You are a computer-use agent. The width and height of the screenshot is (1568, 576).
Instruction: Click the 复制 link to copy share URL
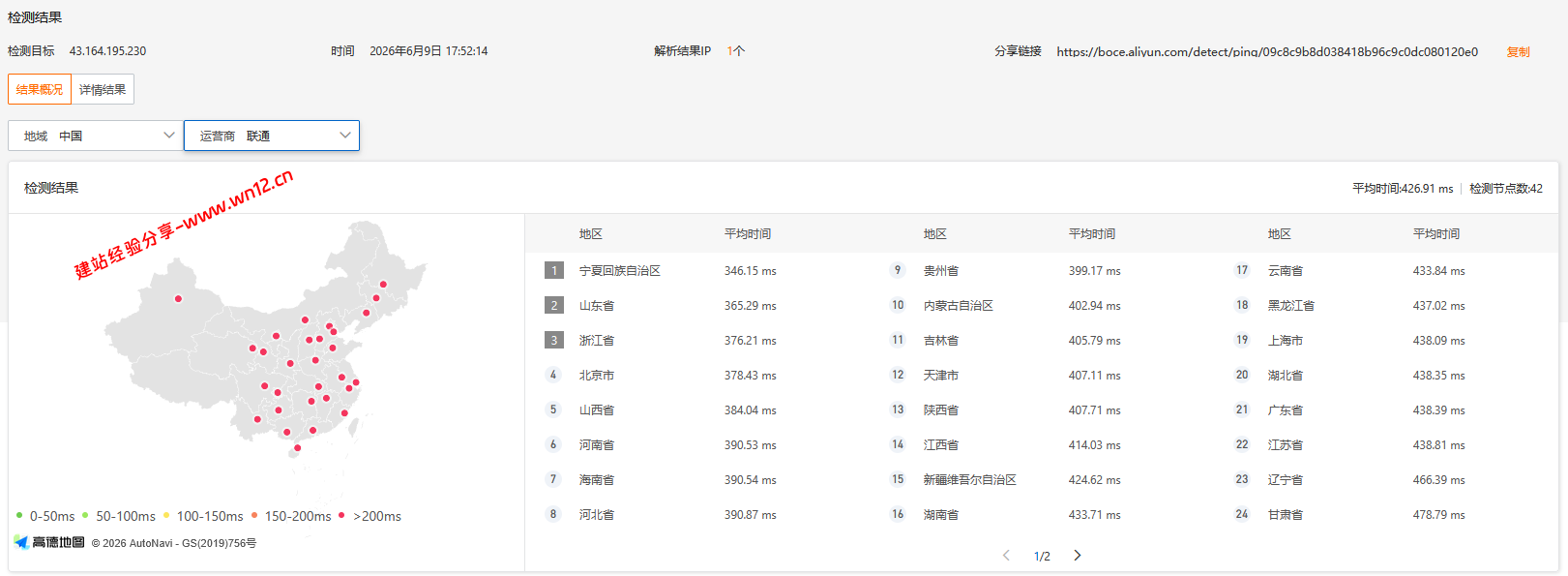(1518, 51)
